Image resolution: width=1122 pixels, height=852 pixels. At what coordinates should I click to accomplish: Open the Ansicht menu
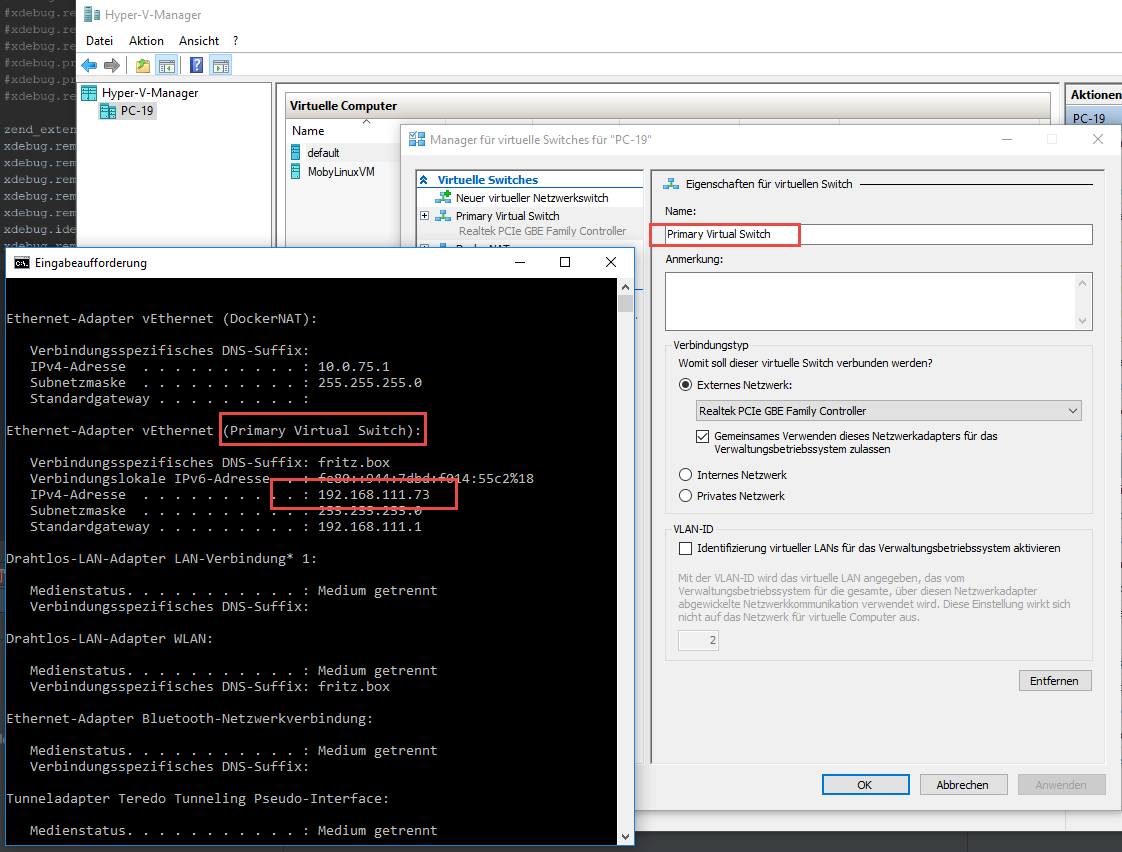point(199,41)
